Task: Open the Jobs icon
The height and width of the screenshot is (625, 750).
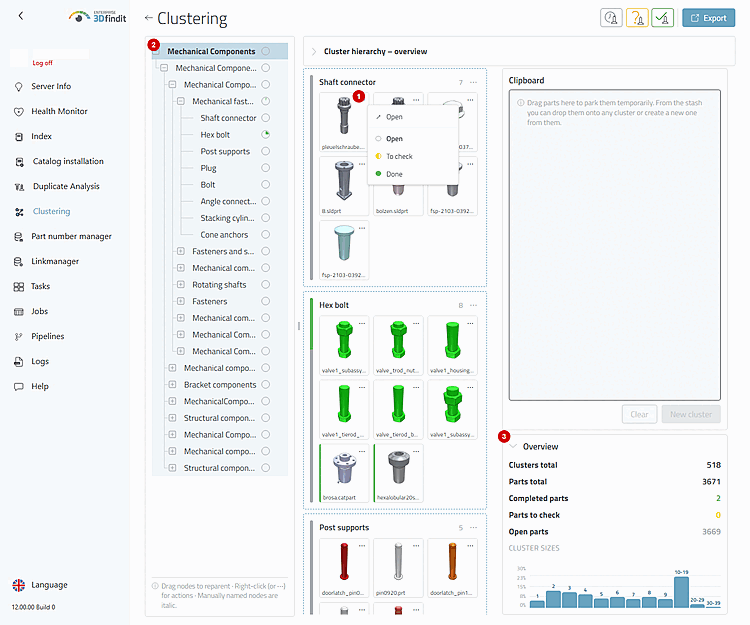Action: (19, 312)
